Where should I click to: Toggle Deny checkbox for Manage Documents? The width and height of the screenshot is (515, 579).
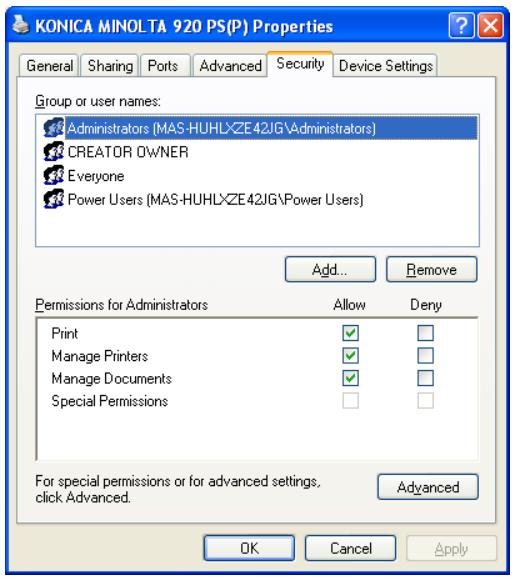425,378
